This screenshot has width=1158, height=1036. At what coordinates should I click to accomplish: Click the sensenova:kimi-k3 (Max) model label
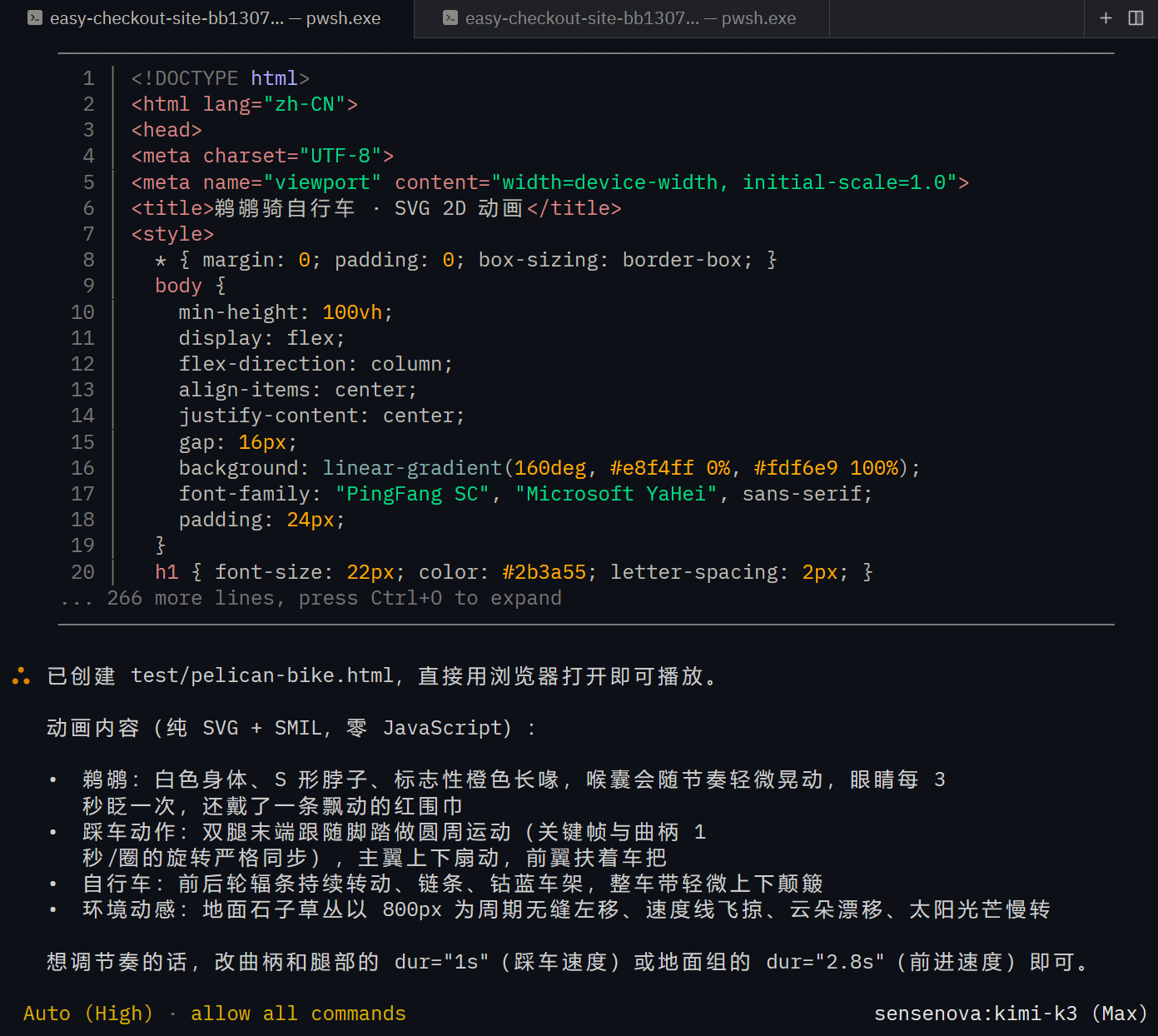click(x=1011, y=1014)
